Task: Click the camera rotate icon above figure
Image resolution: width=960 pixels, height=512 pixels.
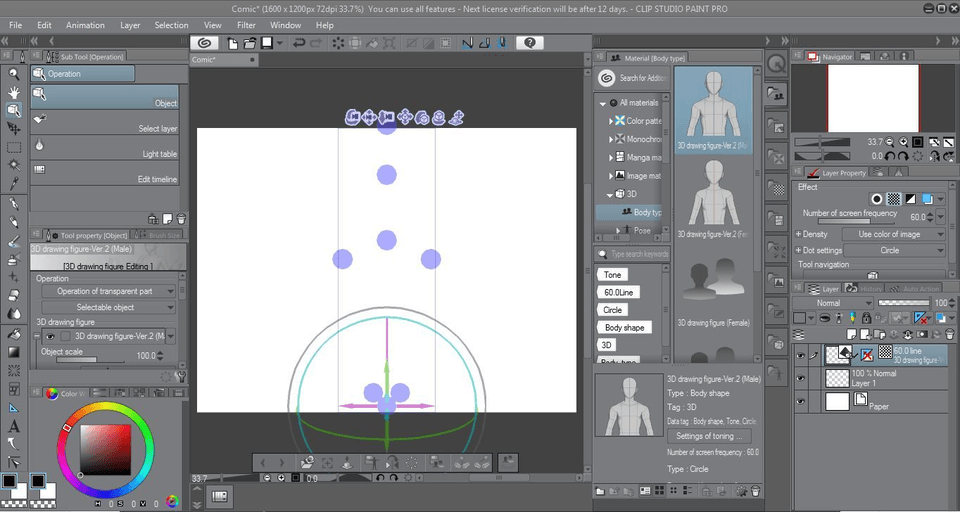Action: click(352, 117)
